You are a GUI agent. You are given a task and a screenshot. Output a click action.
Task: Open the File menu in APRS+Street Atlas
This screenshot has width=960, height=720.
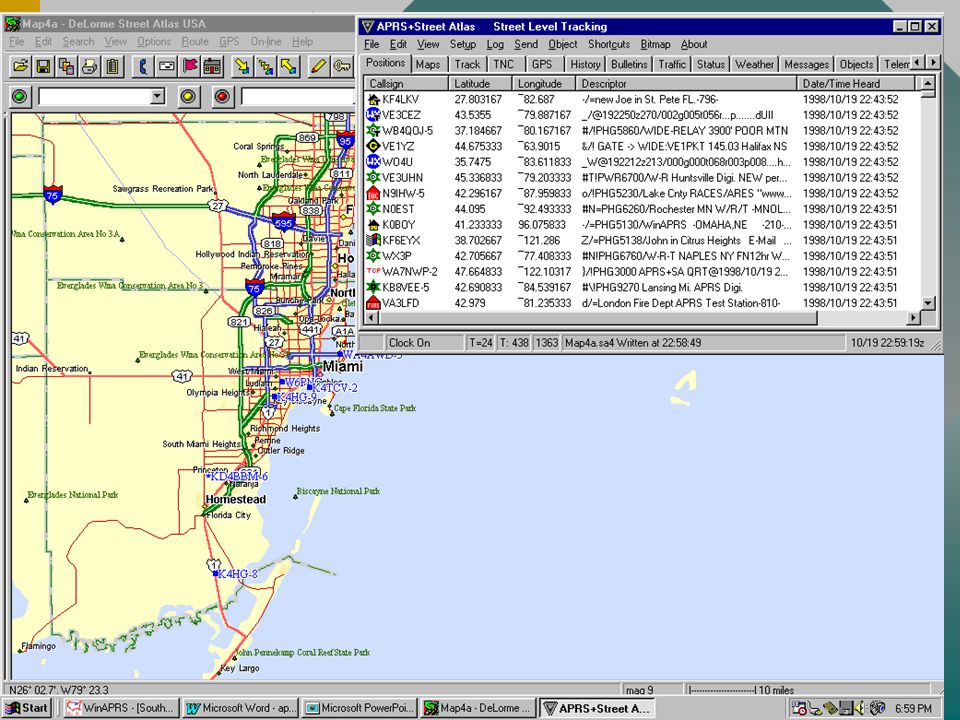[x=372, y=44]
